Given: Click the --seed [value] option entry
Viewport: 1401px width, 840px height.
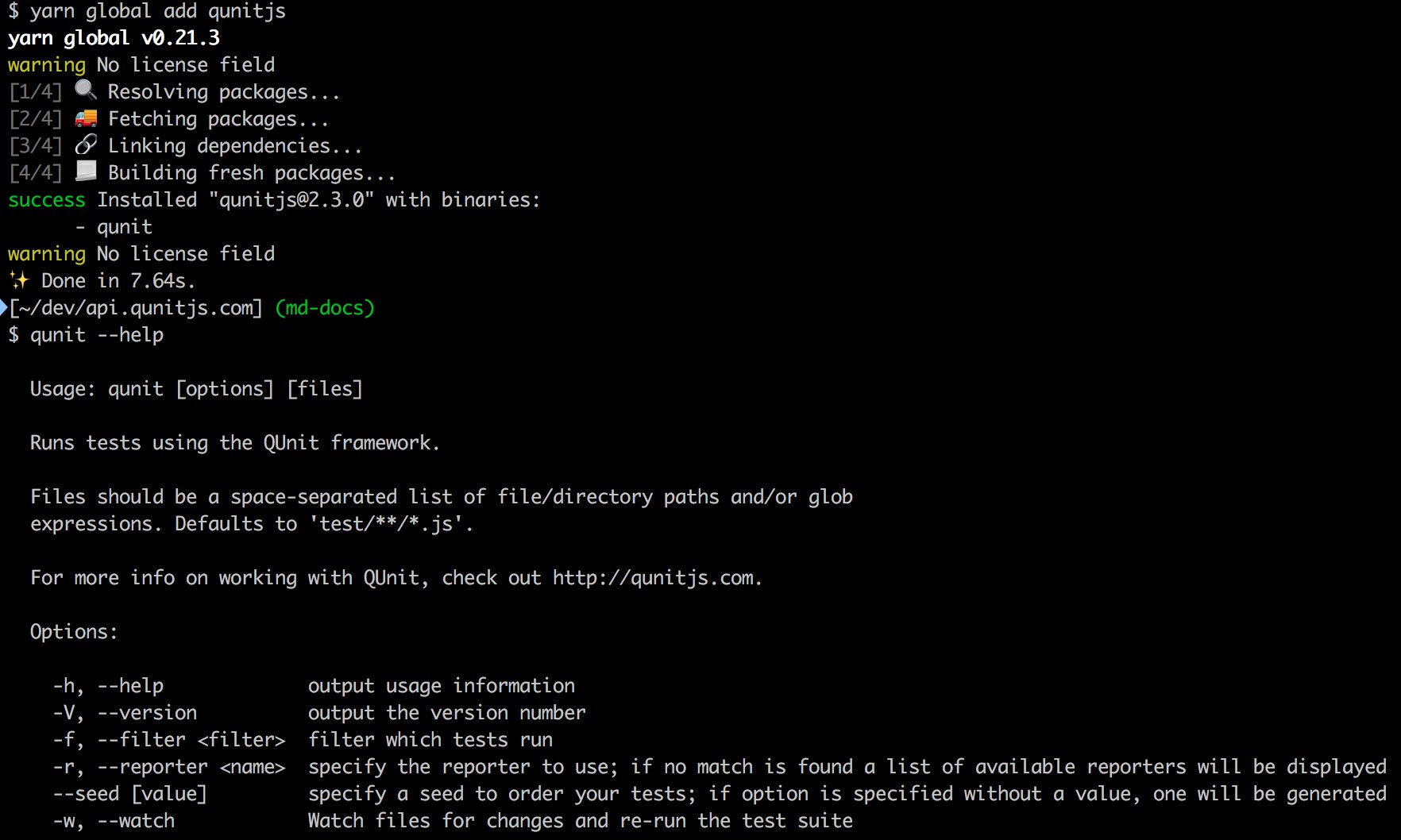Looking at the screenshot, I should click(x=129, y=793).
